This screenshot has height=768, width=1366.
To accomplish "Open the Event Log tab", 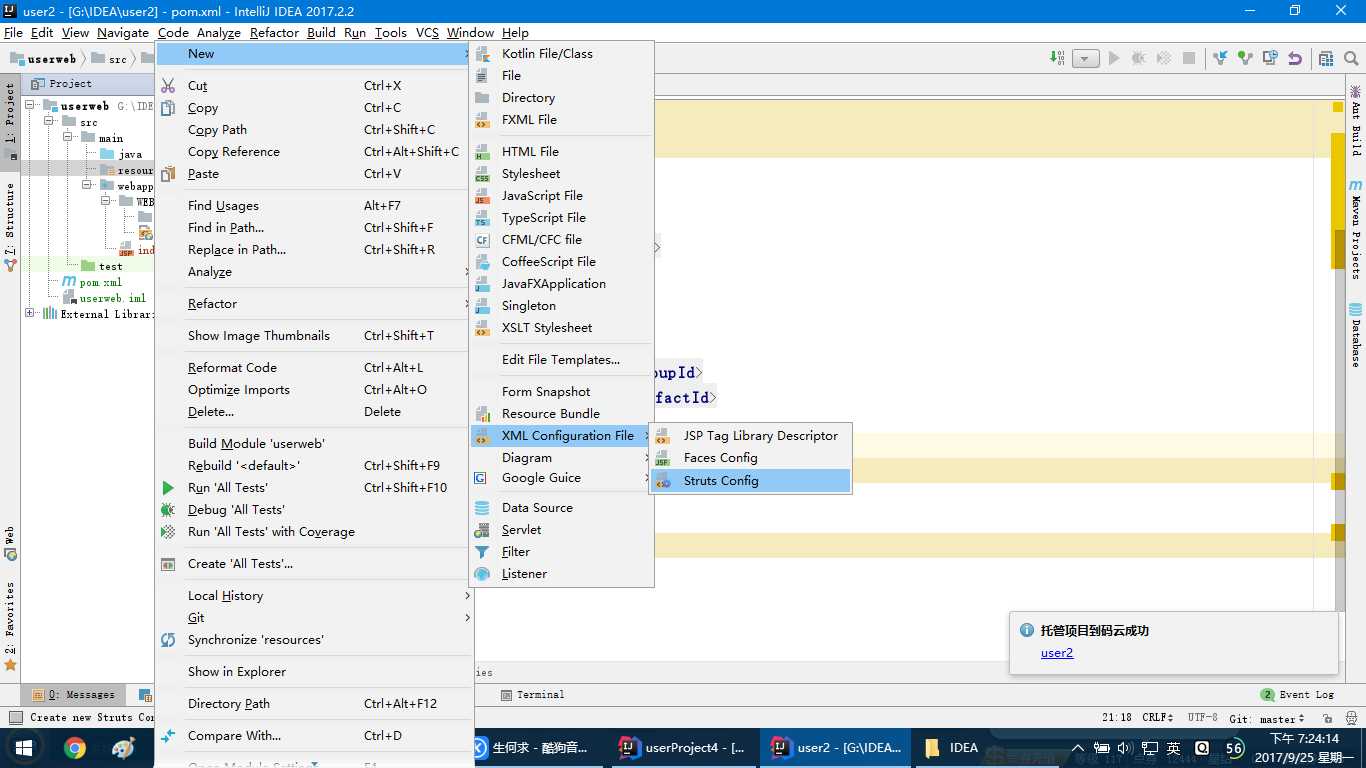I will click(1298, 695).
